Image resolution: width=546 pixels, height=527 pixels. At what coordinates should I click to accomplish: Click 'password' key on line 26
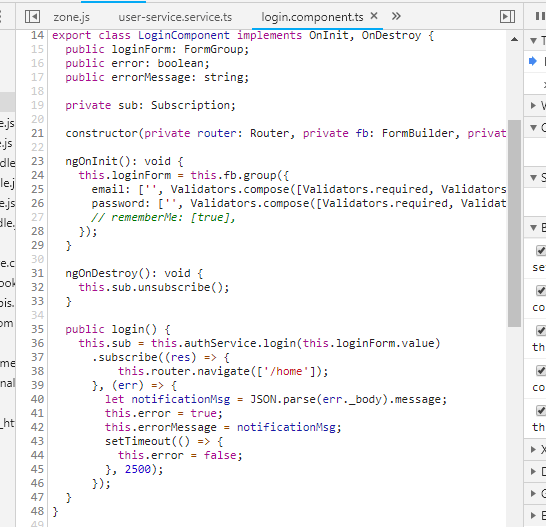pos(118,203)
